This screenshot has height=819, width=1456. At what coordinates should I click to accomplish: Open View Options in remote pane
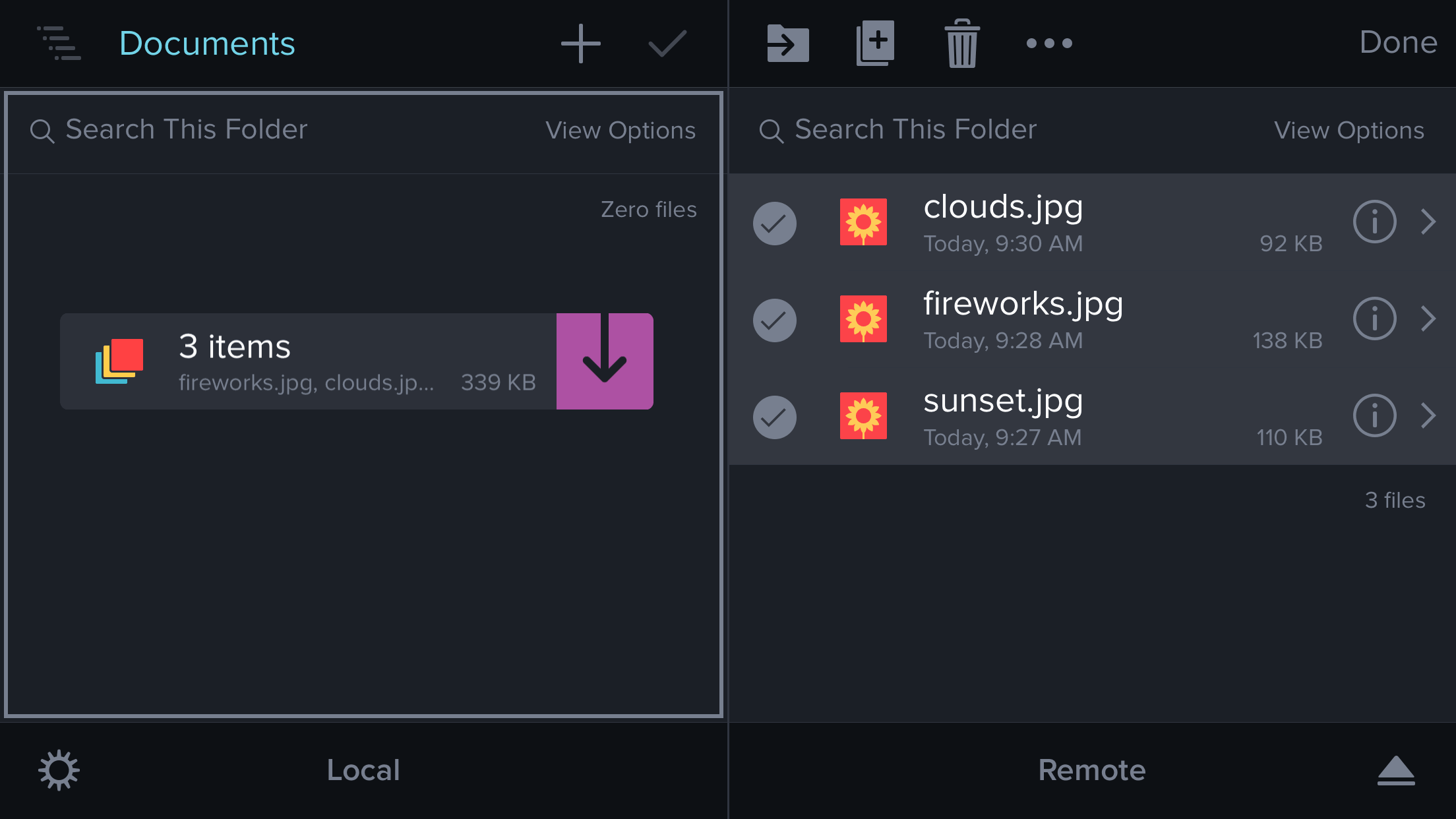[1349, 131]
